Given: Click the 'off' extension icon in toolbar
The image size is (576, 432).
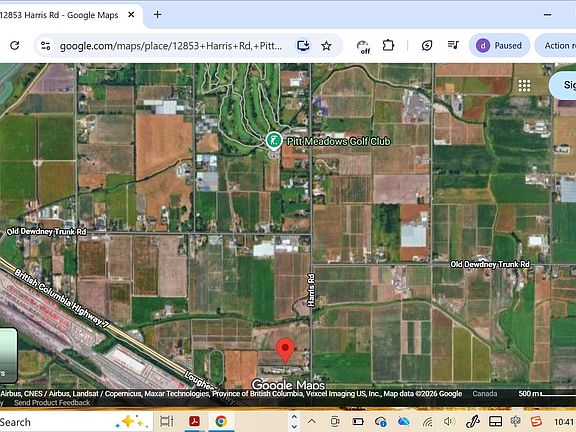Looking at the screenshot, I should pyautogui.click(x=363, y=47).
